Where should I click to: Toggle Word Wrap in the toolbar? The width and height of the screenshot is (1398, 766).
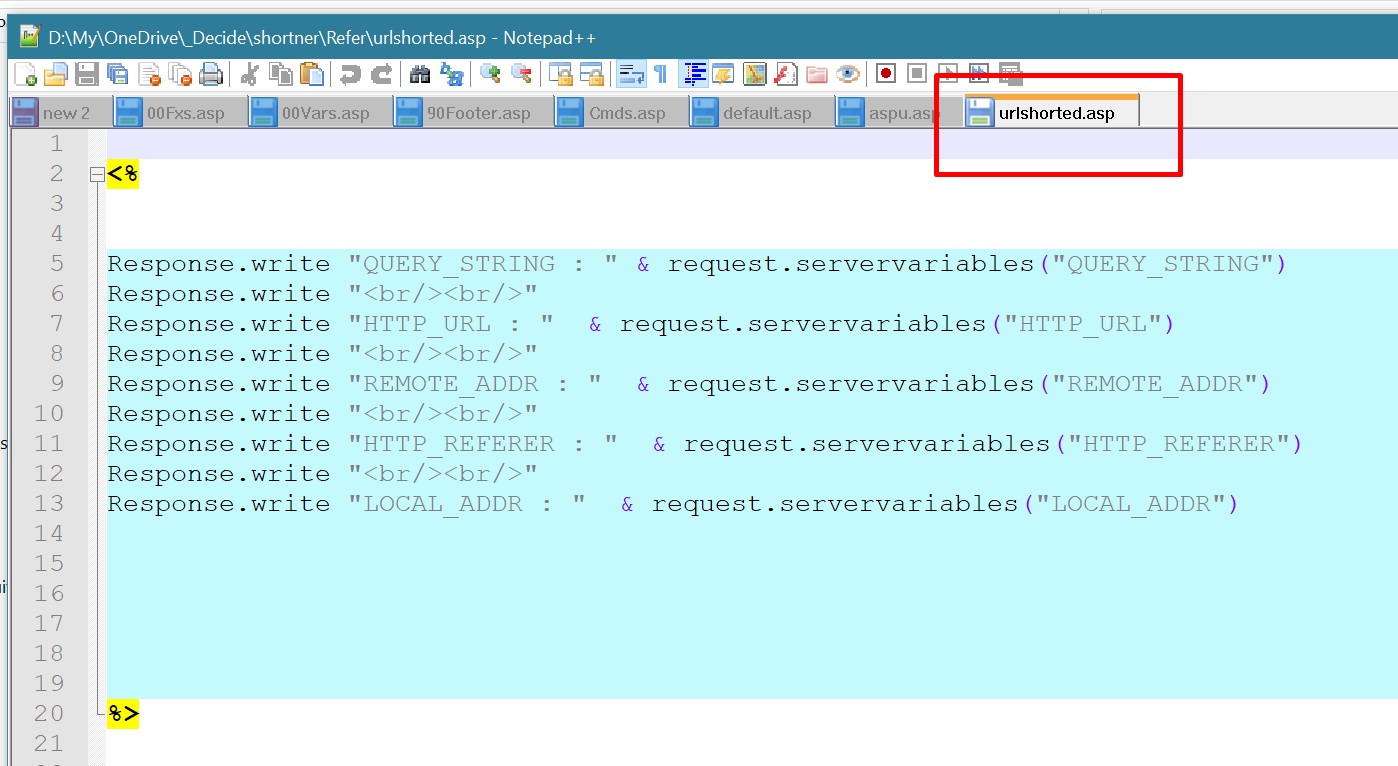tap(631, 74)
